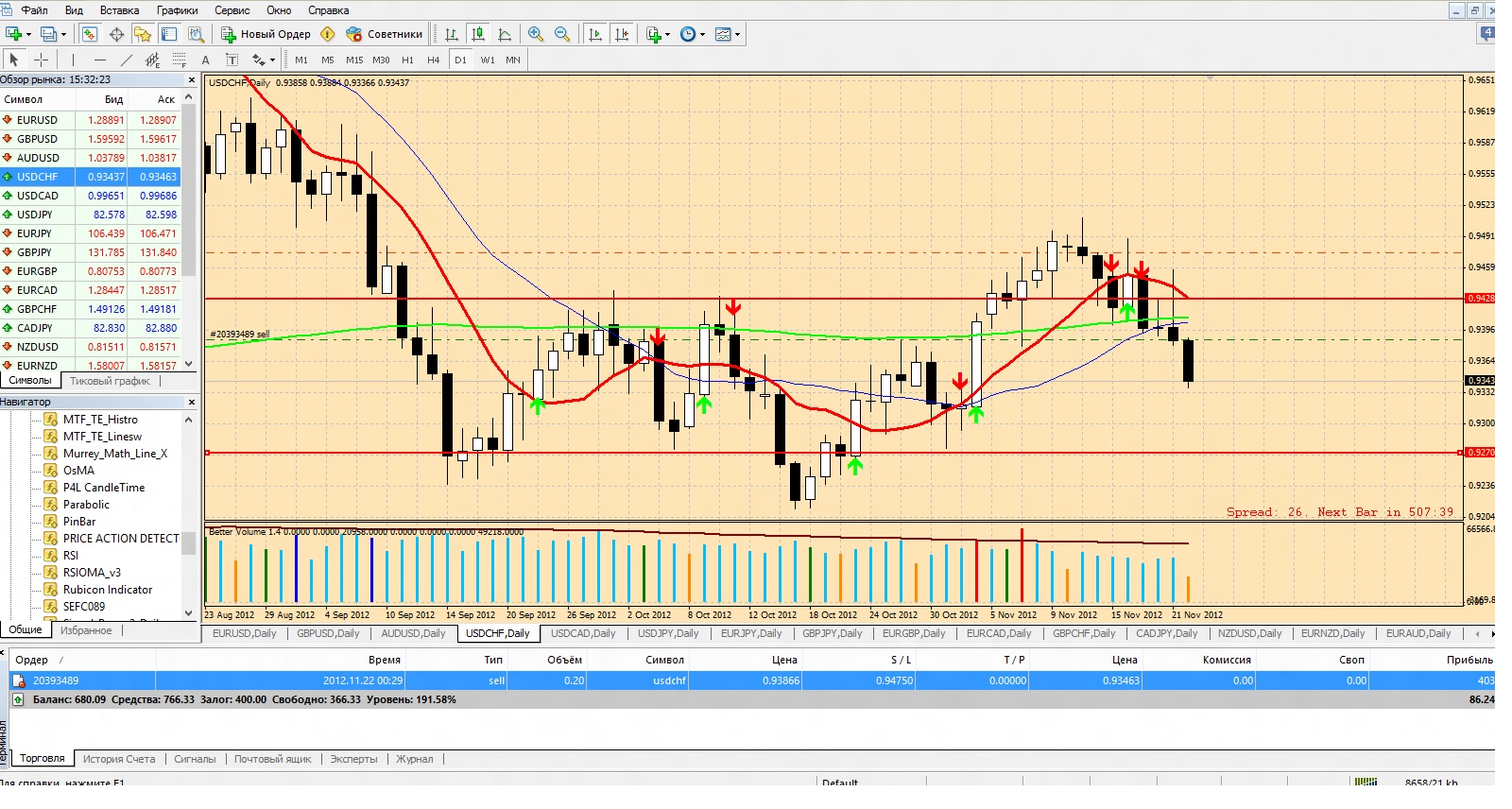Toggle the Navigator star-folder icon

143,34
